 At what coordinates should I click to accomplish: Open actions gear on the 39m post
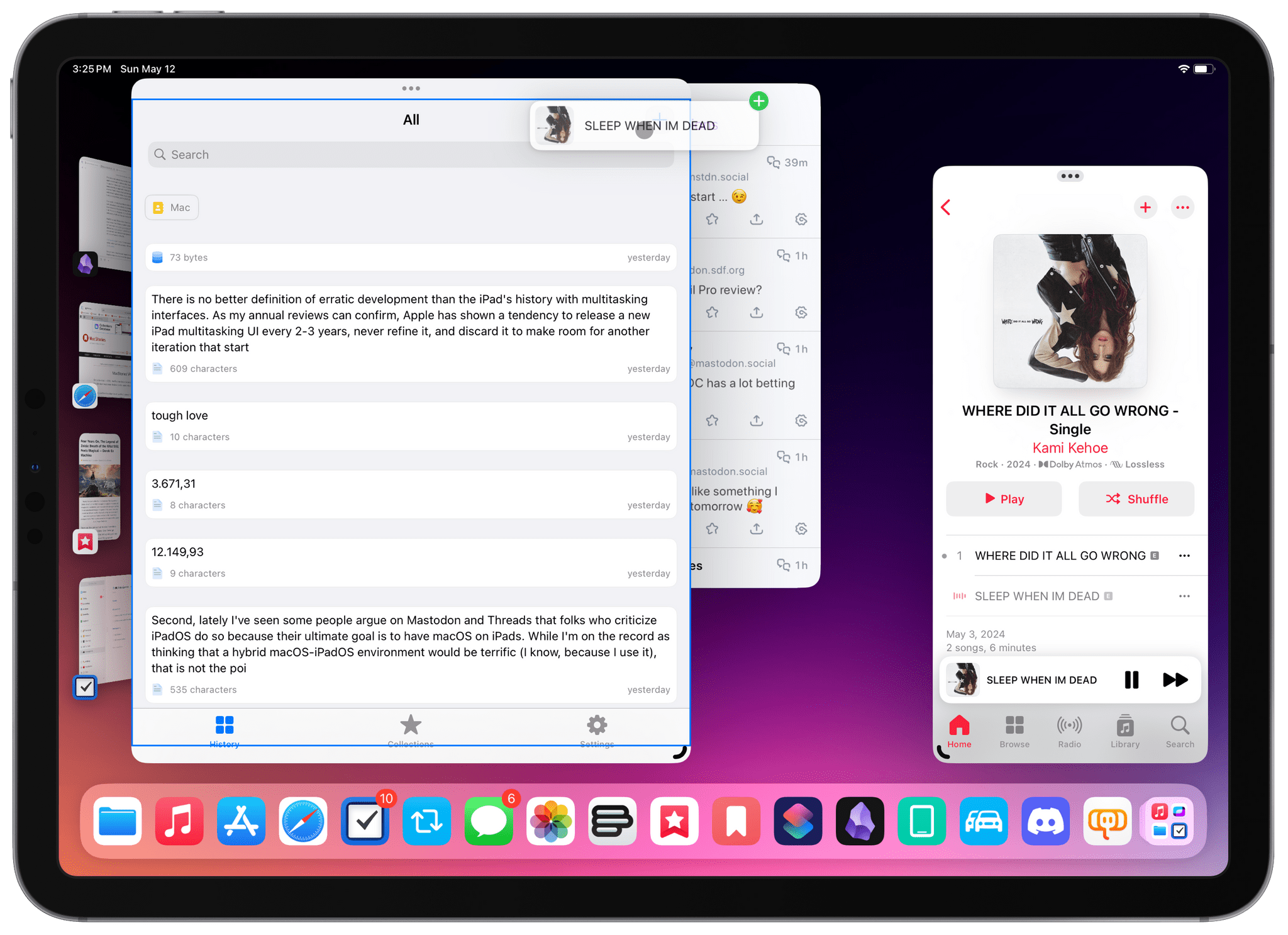pos(801,219)
